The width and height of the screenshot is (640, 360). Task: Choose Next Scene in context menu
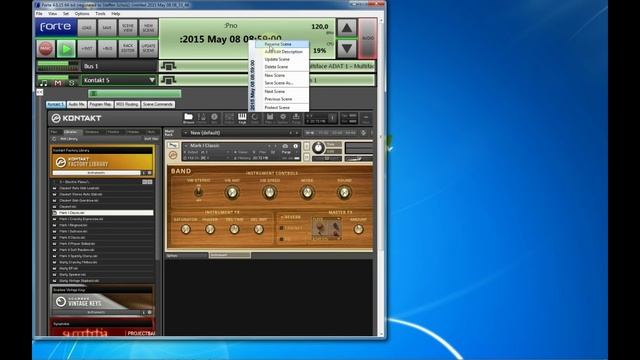click(282, 91)
